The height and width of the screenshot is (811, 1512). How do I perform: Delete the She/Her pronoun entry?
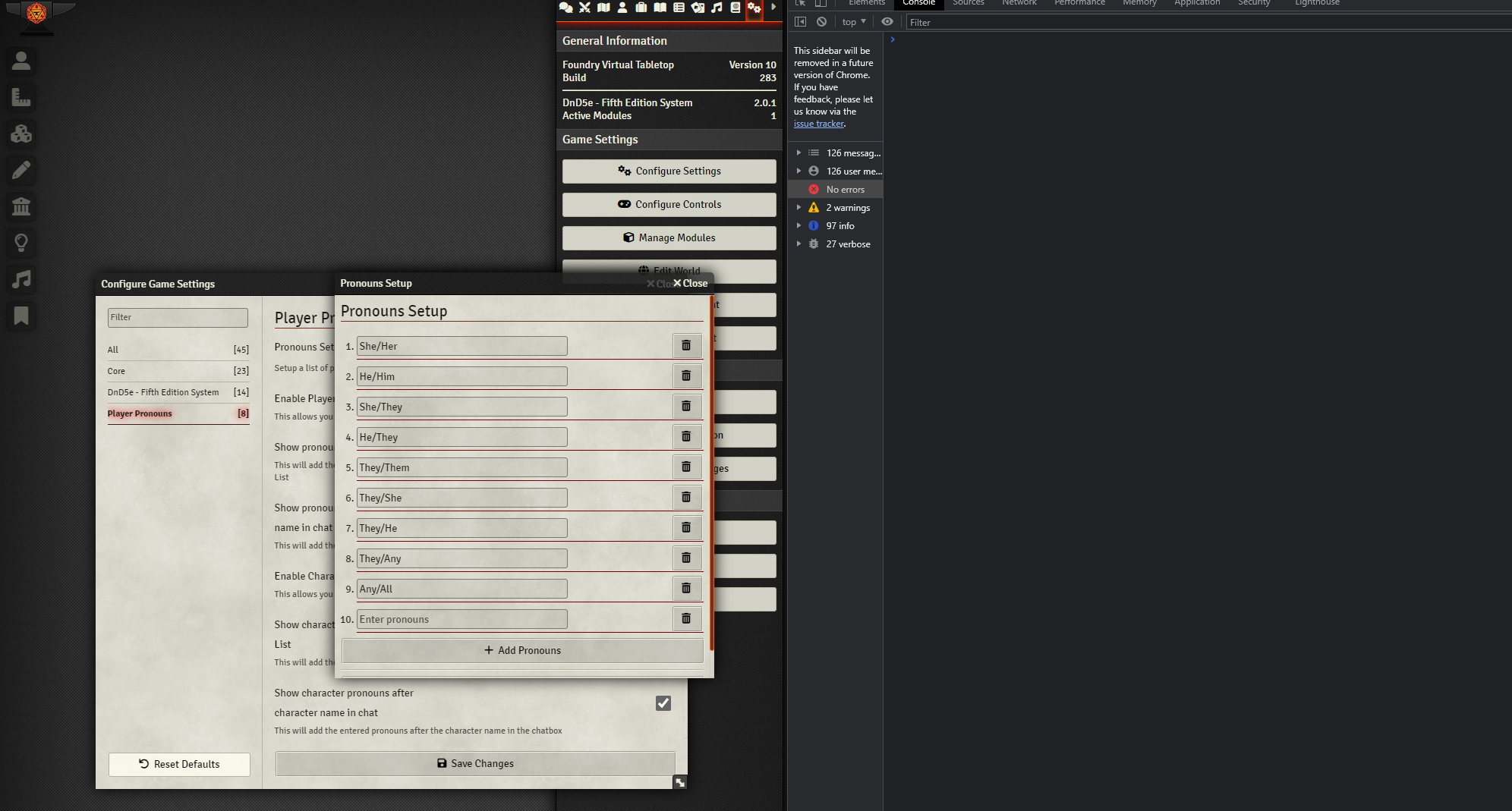[x=687, y=345]
